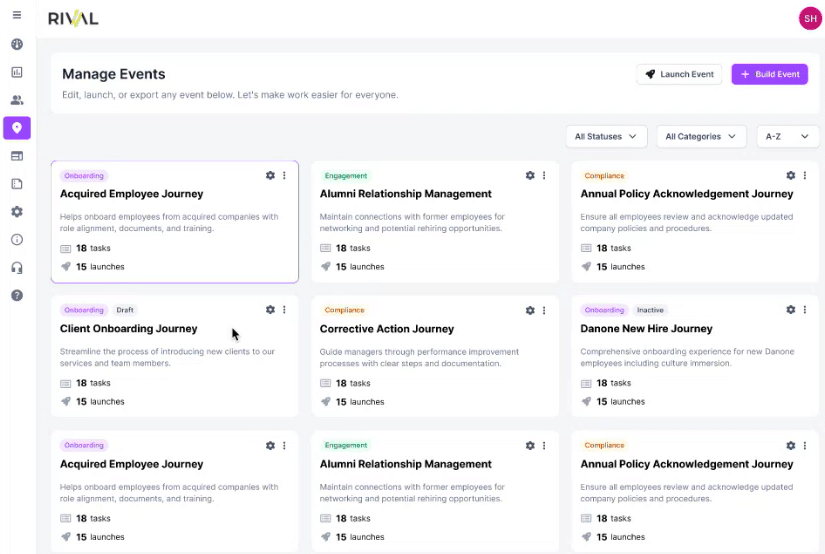Open the people/users sidebar icon

pos(17,100)
